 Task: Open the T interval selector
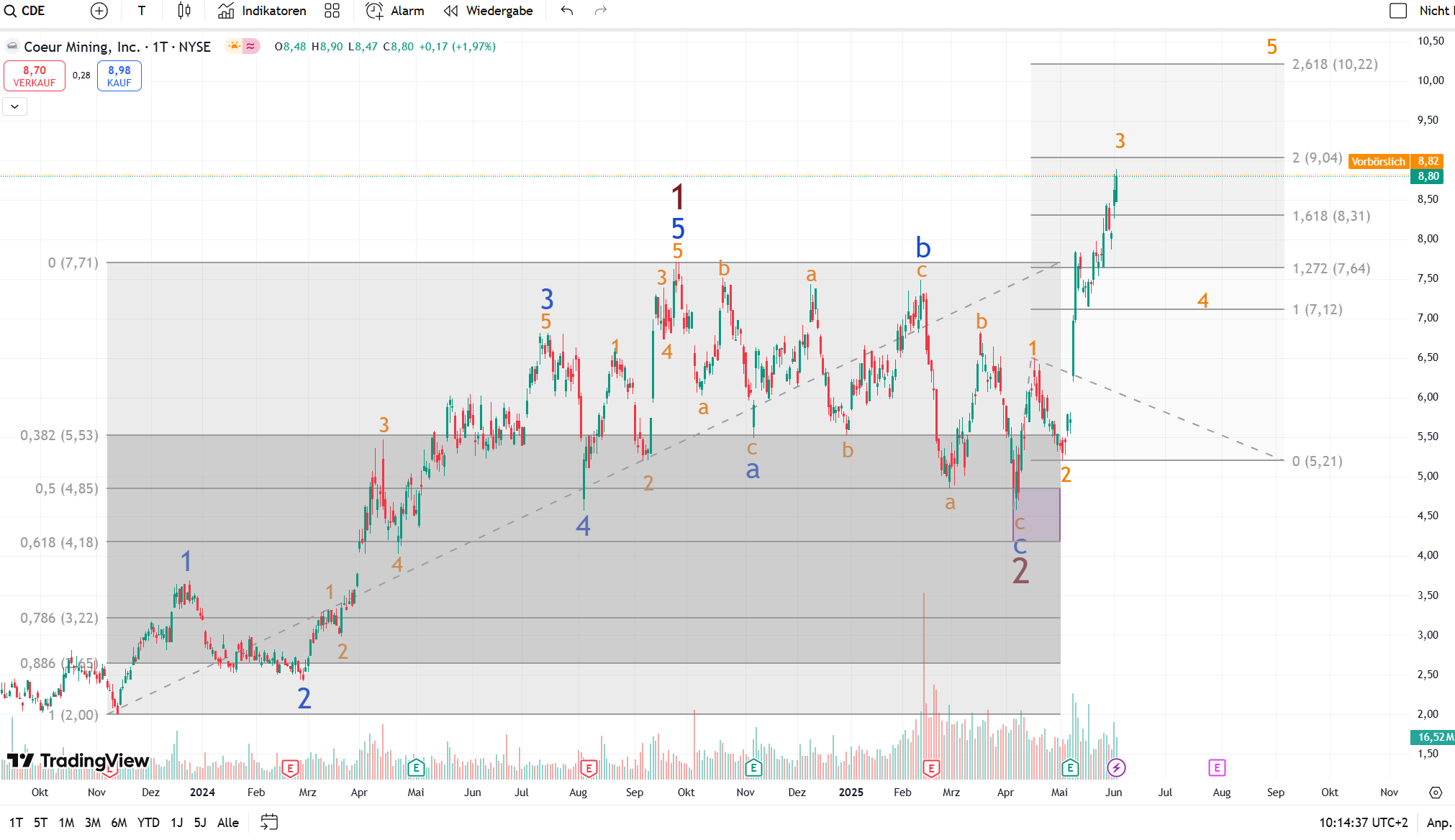click(142, 11)
